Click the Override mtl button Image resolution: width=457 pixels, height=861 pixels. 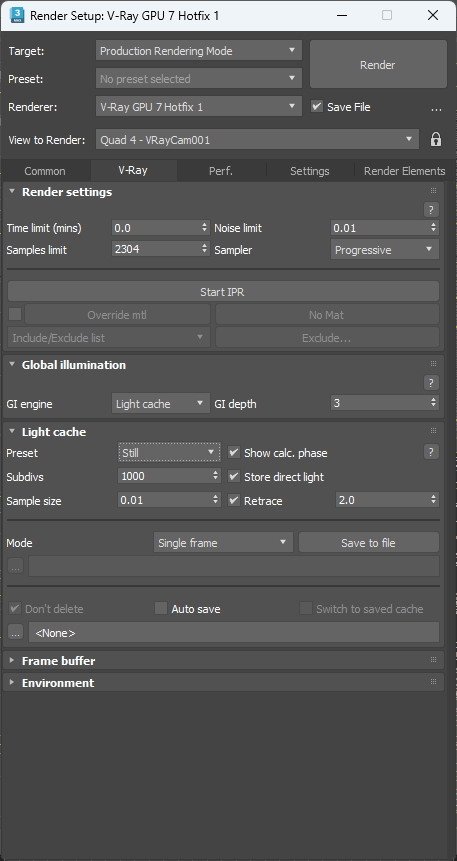point(117,315)
